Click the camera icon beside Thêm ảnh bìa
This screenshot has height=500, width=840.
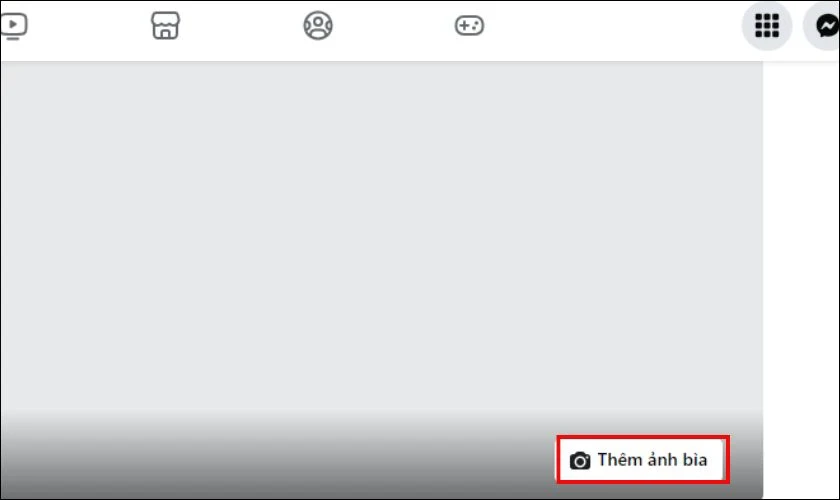pyautogui.click(x=580, y=460)
